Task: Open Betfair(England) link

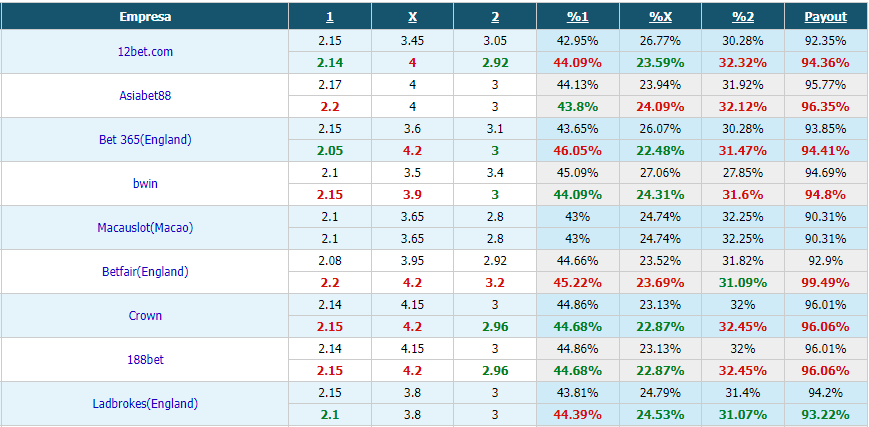Action: (145, 272)
